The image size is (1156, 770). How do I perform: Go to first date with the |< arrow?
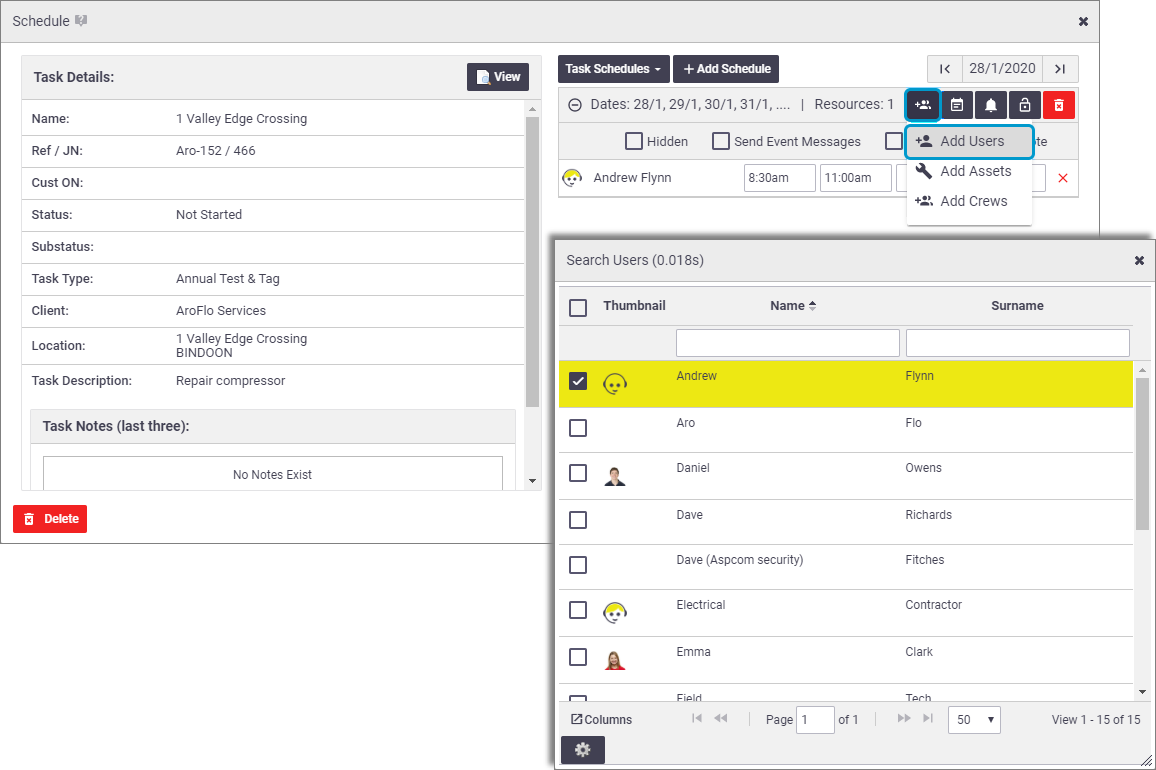click(944, 69)
